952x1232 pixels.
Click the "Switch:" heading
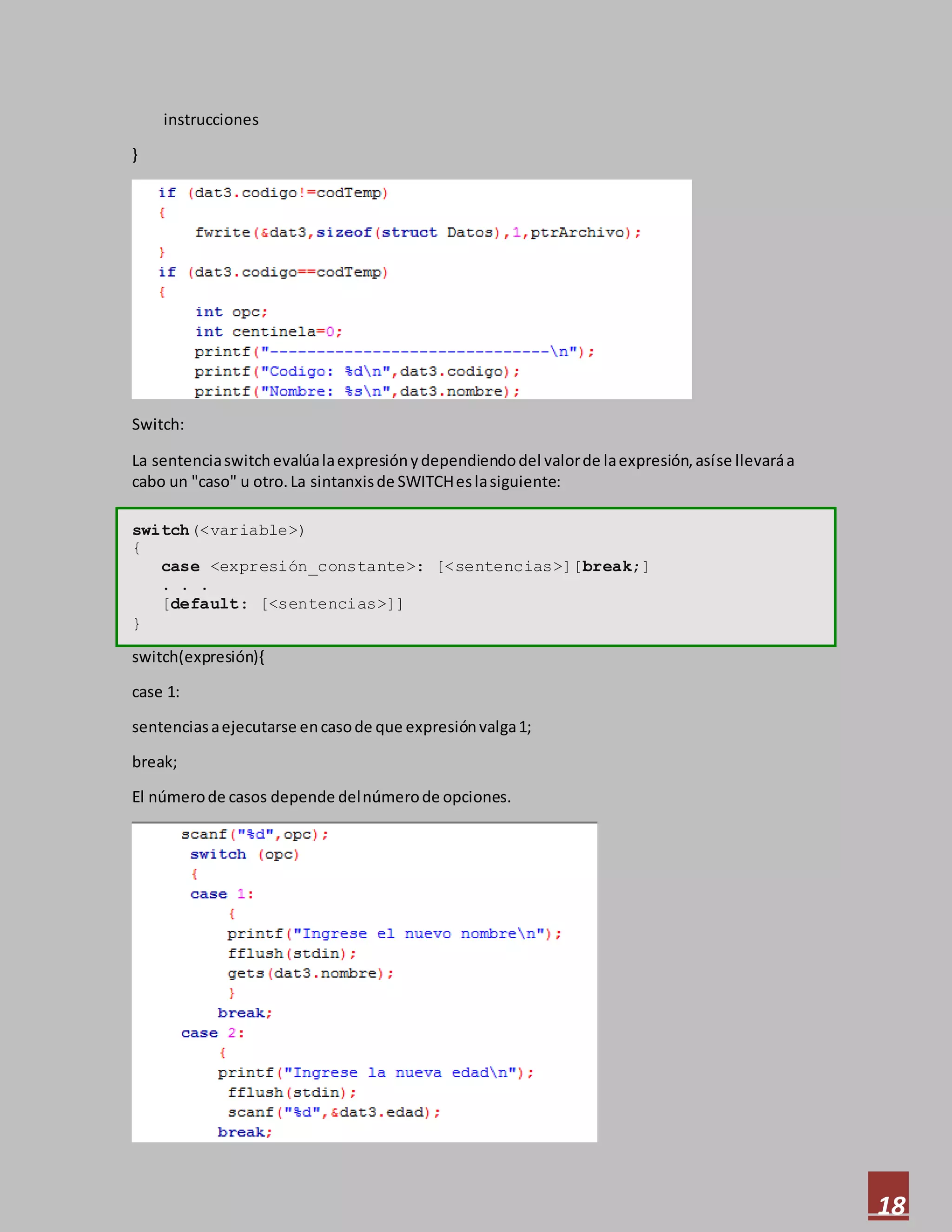[x=158, y=424]
